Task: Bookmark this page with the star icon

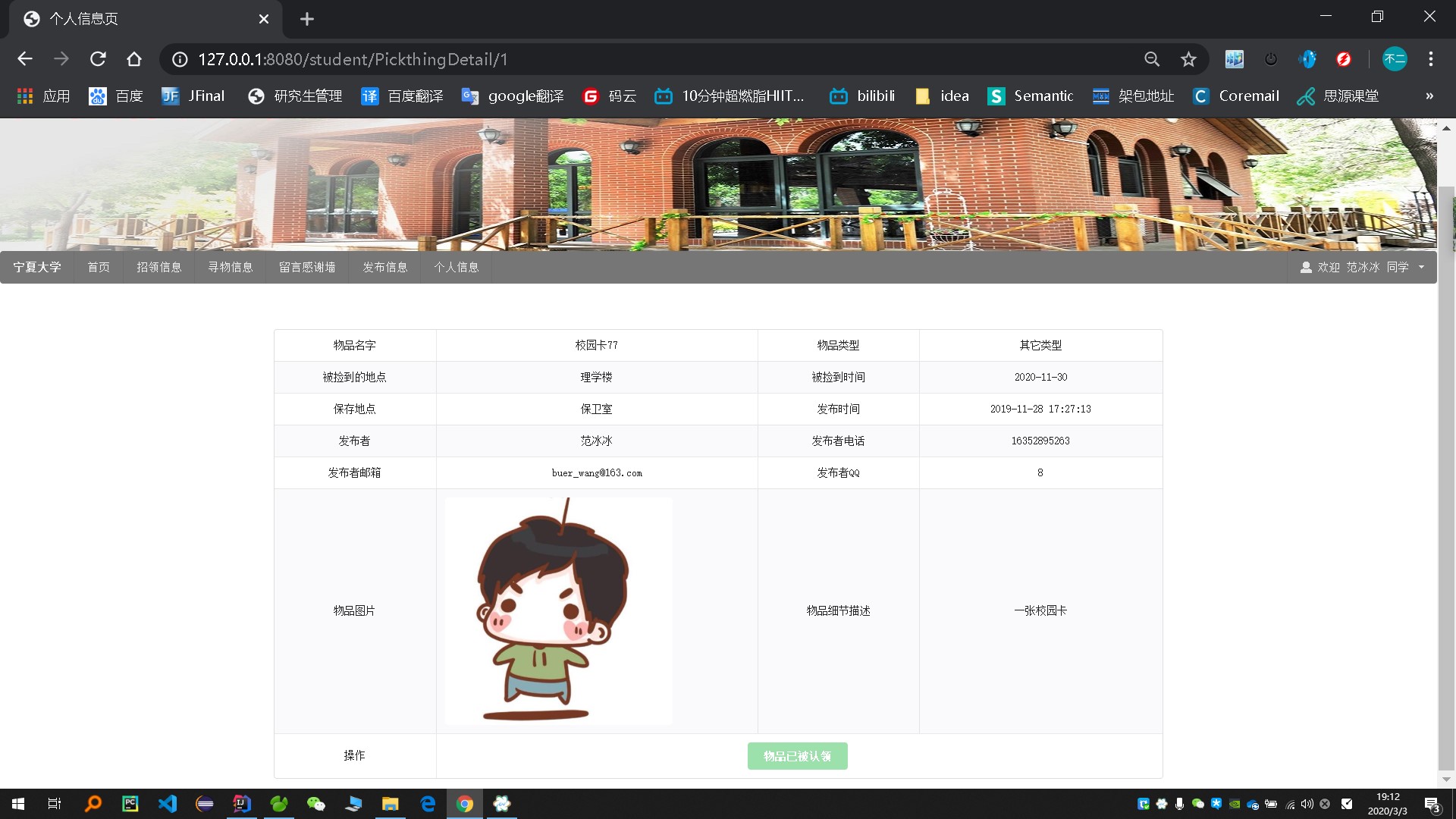Action: pos(1188,59)
